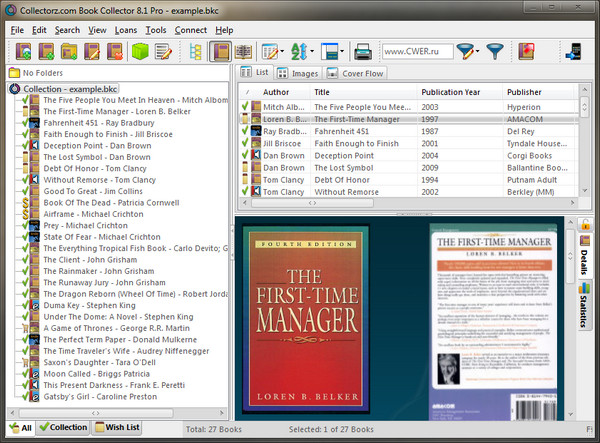
Task: Click the folder tree view icon
Action: coord(195,50)
